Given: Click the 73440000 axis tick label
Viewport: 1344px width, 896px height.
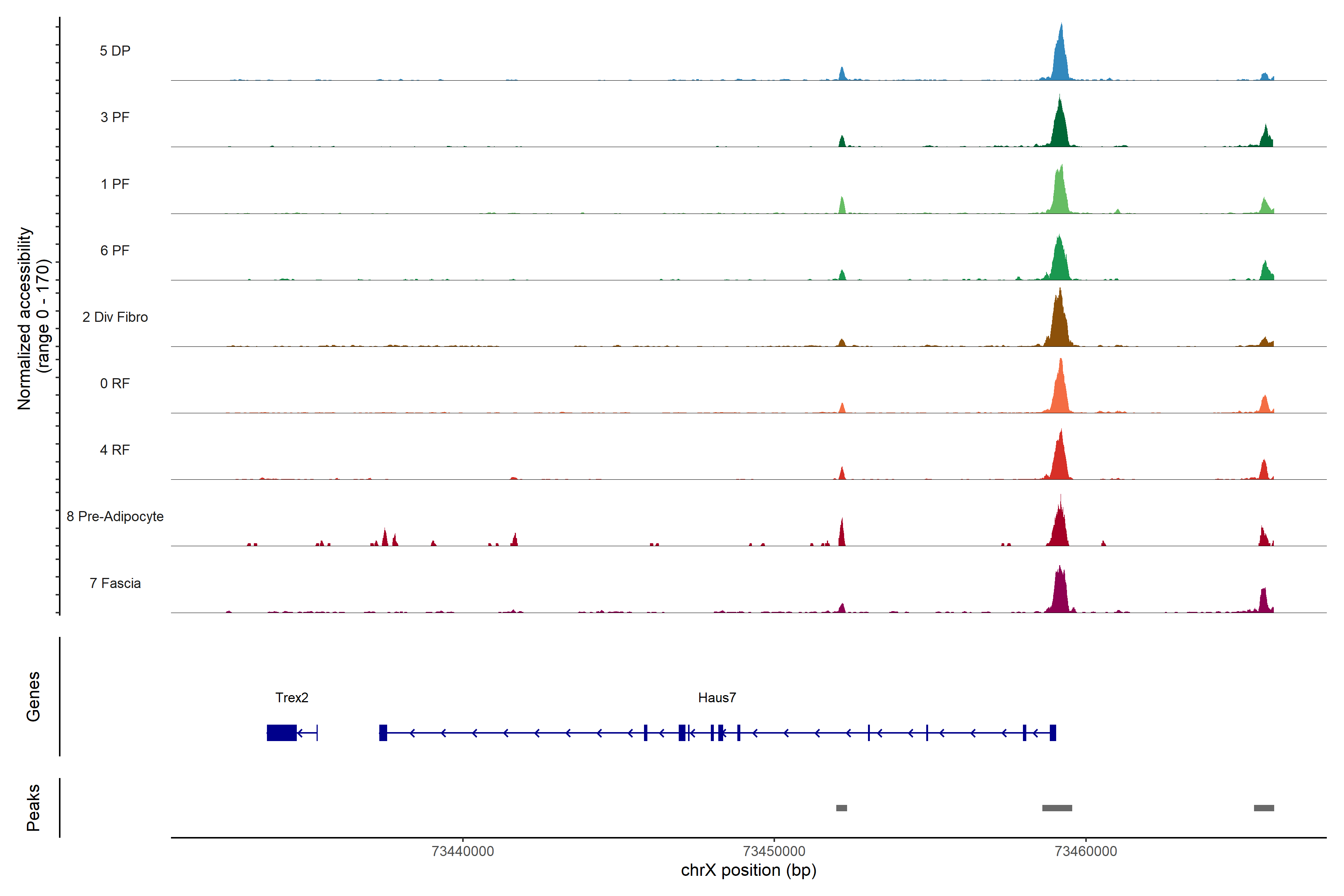Looking at the screenshot, I should (x=462, y=851).
